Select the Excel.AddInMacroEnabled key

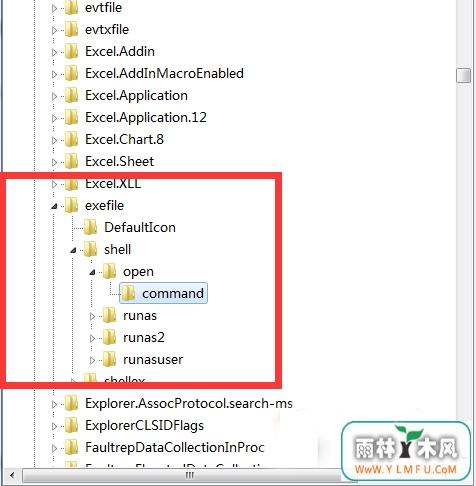164,73
